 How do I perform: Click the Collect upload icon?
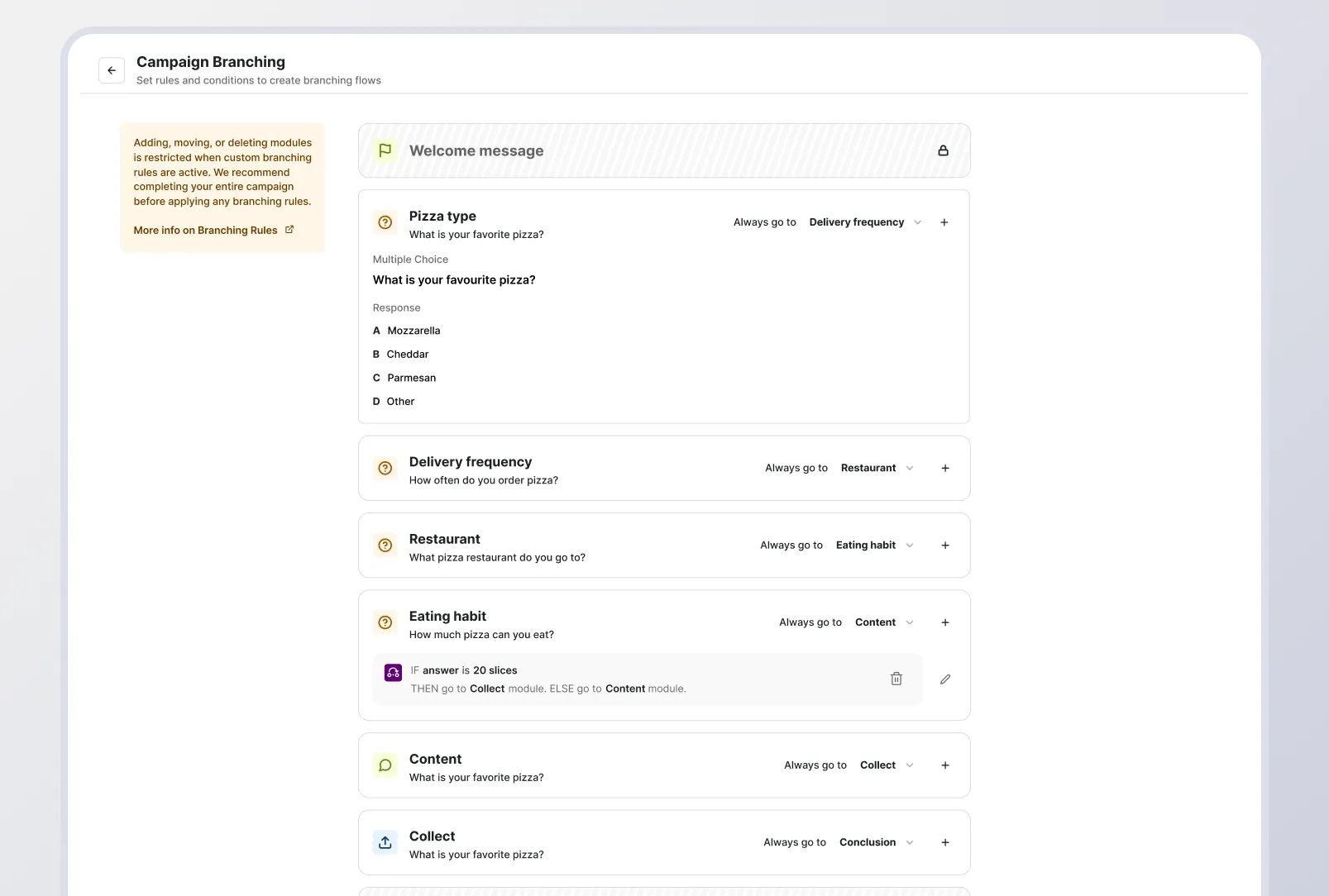(385, 842)
